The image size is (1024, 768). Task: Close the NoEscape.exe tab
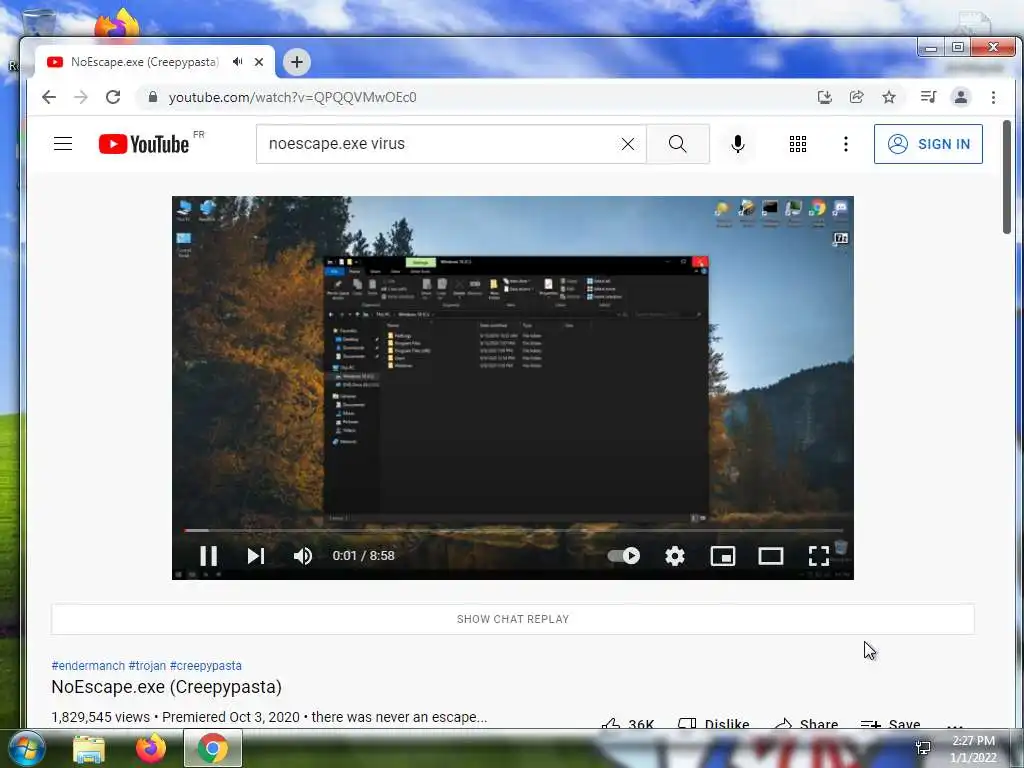point(259,61)
